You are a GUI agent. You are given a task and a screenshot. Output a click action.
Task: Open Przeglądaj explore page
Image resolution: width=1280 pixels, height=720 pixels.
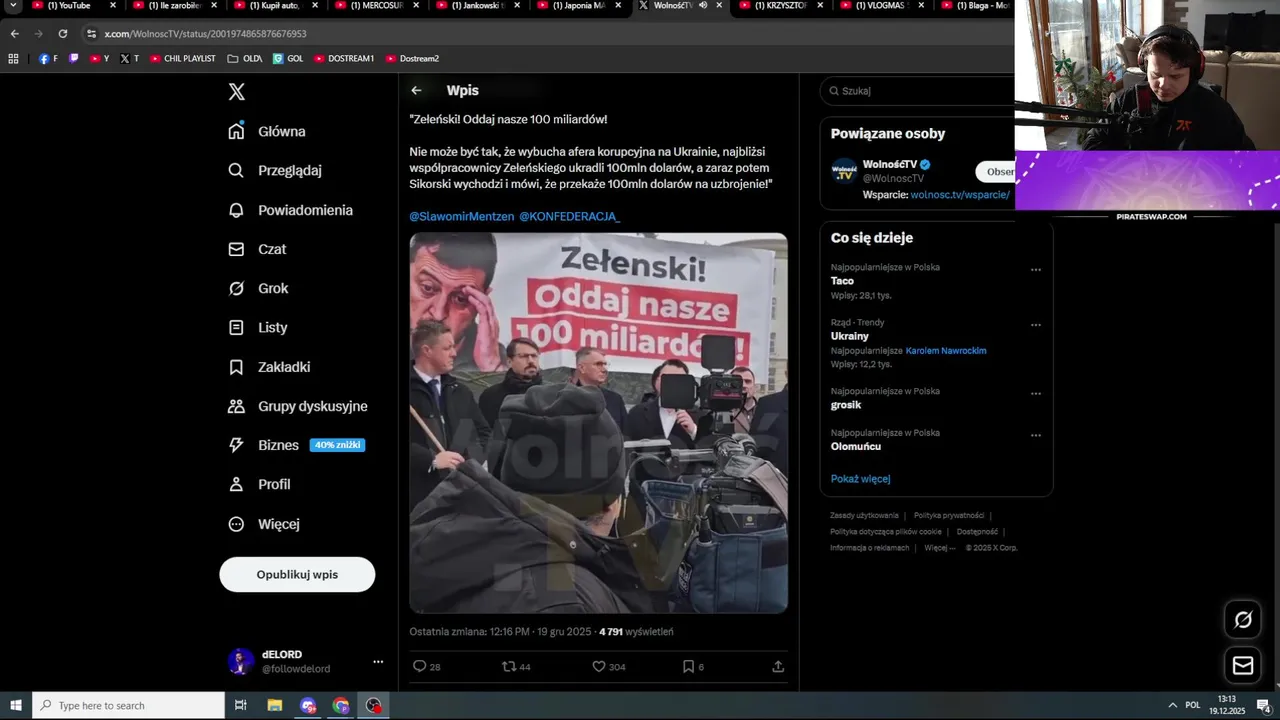pyautogui.click(x=274, y=170)
